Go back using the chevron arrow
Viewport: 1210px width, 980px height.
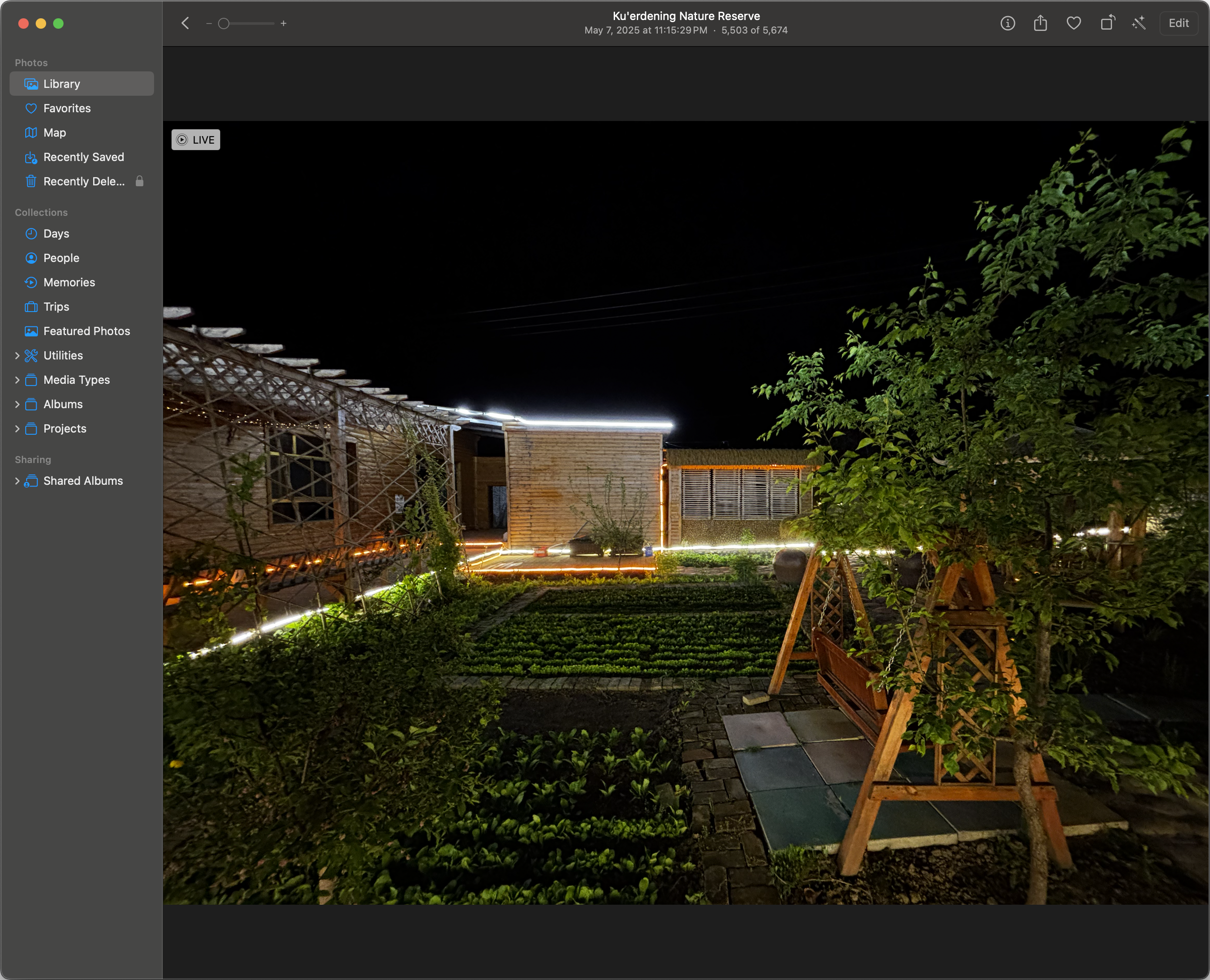185,23
